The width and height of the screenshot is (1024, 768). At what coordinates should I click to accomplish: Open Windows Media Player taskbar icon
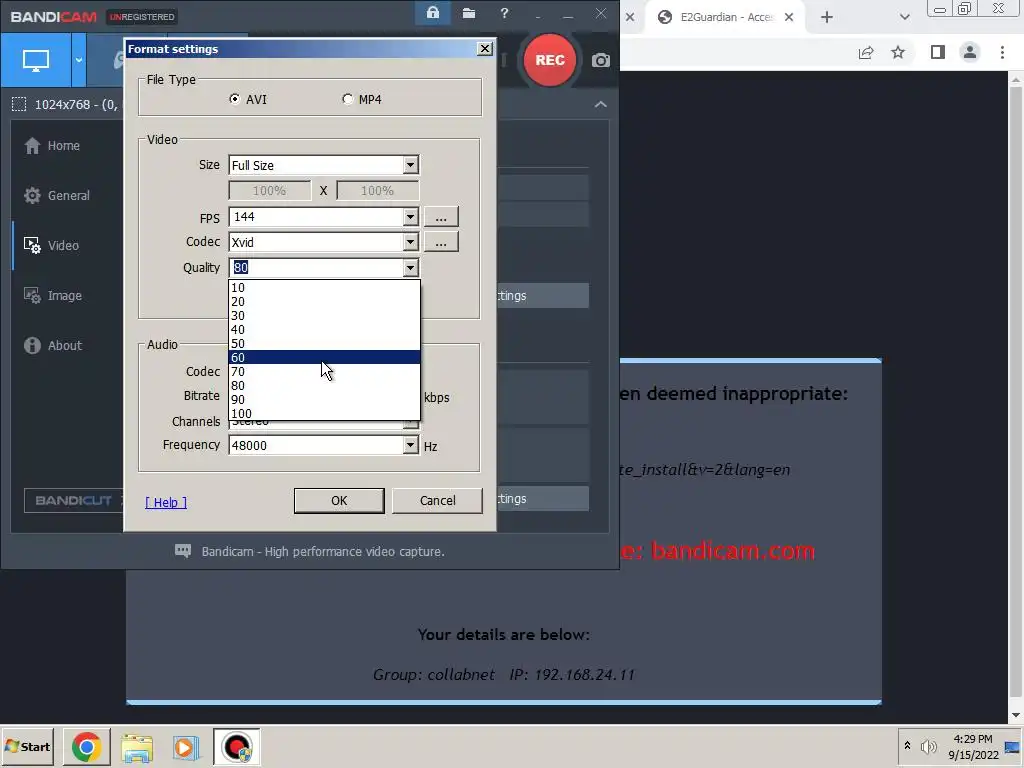click(185, 747)
